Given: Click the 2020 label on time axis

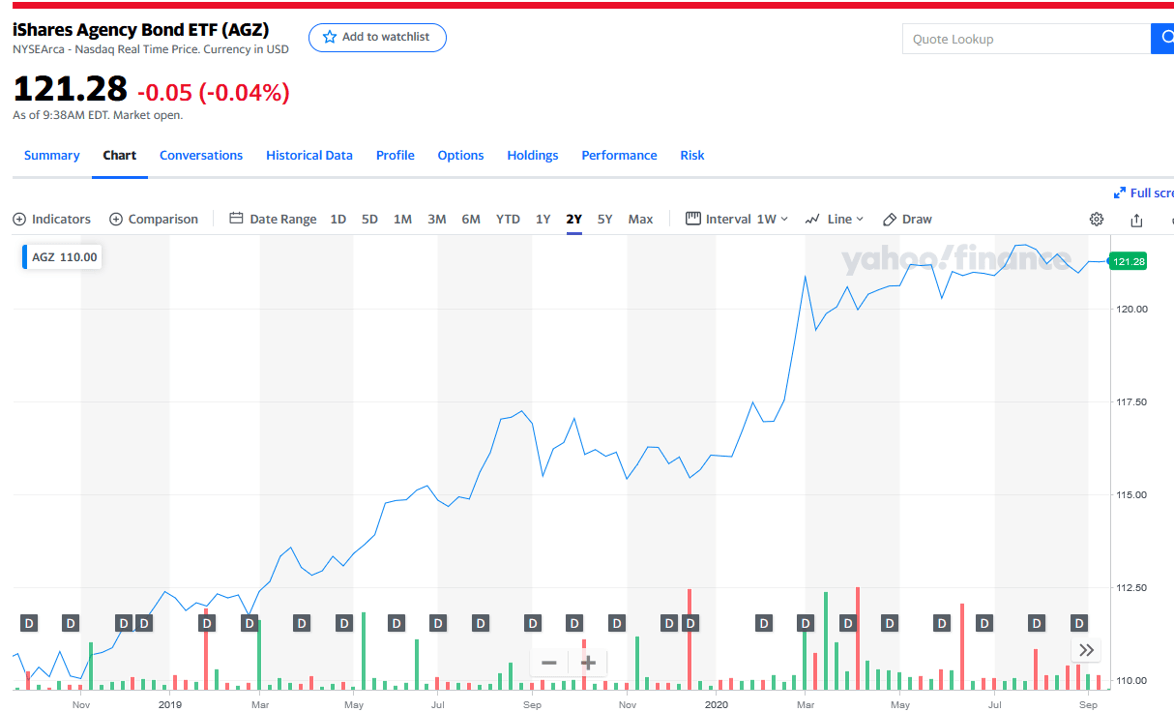Looking at the screenshot, I should point(717,705).
